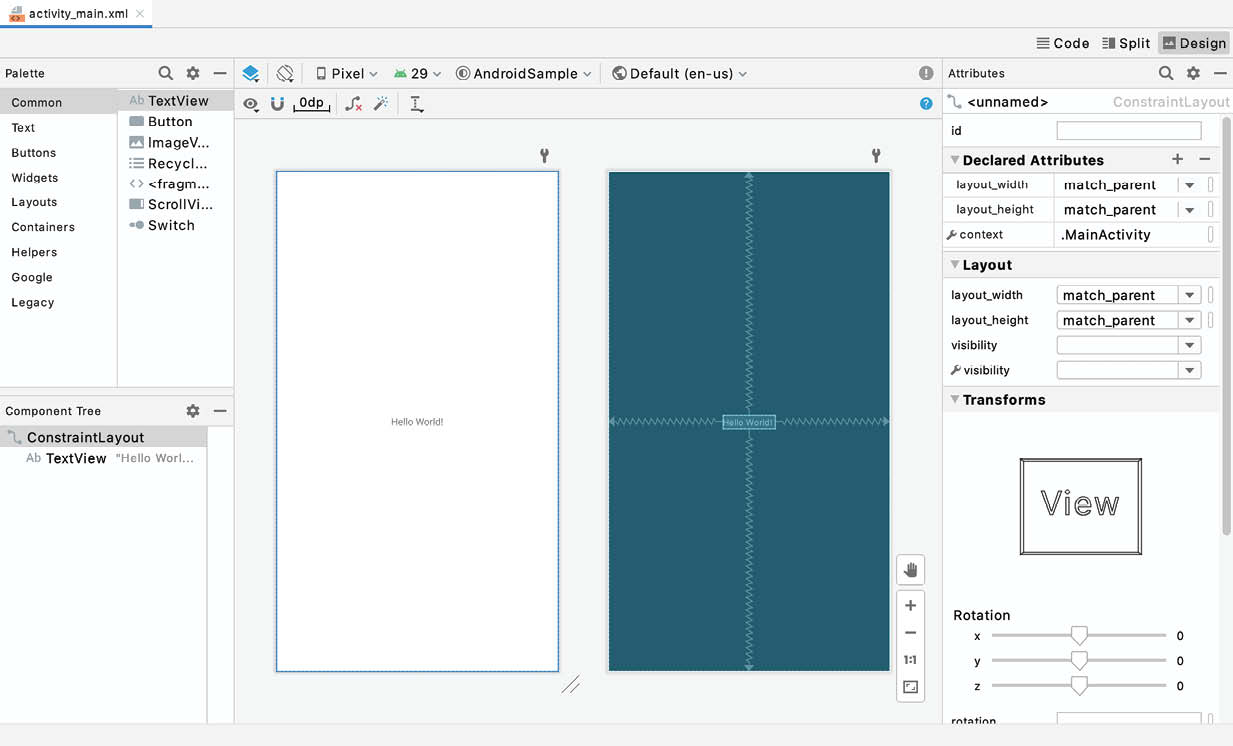Close the activity_main.xml tab
Image resolution: width=1233 pixels, height=746 pixels.
point(140,13)
